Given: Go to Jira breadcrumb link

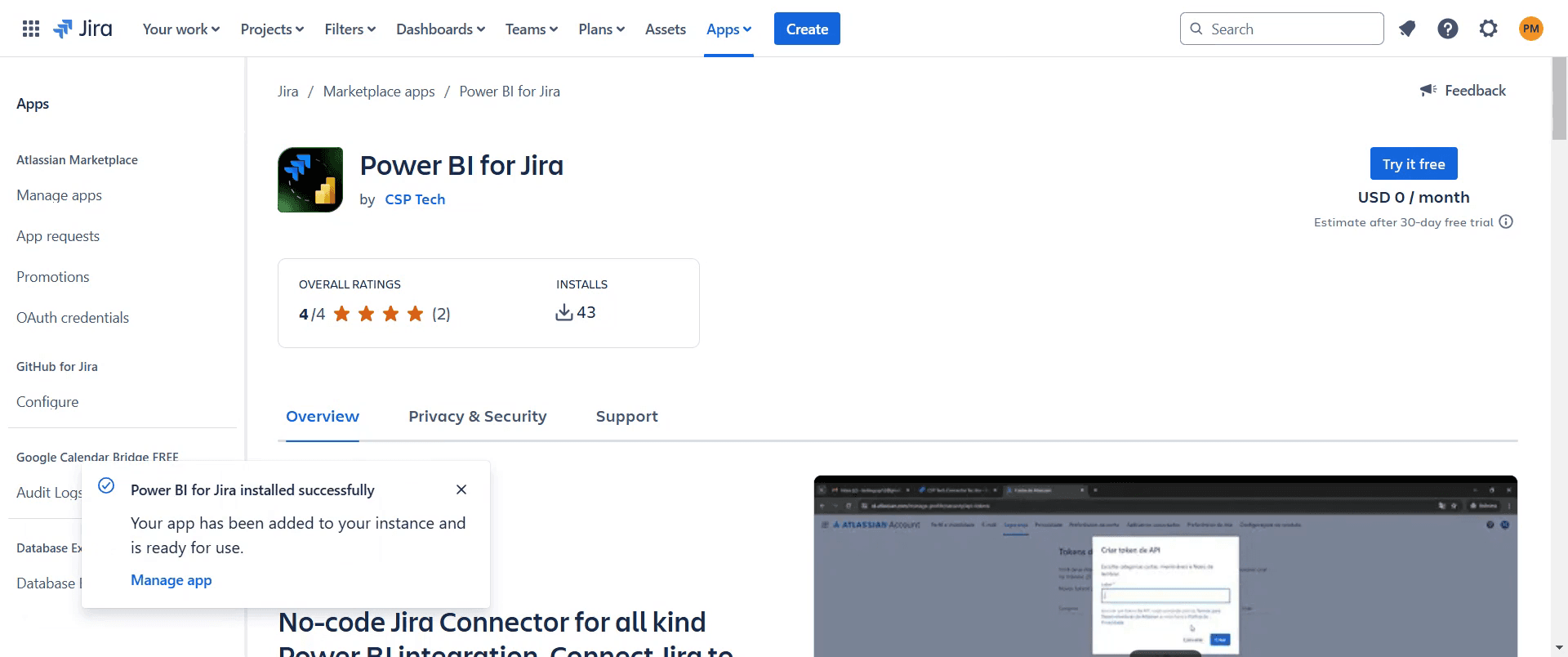Looking at the screenshot, I should (287, 92).
